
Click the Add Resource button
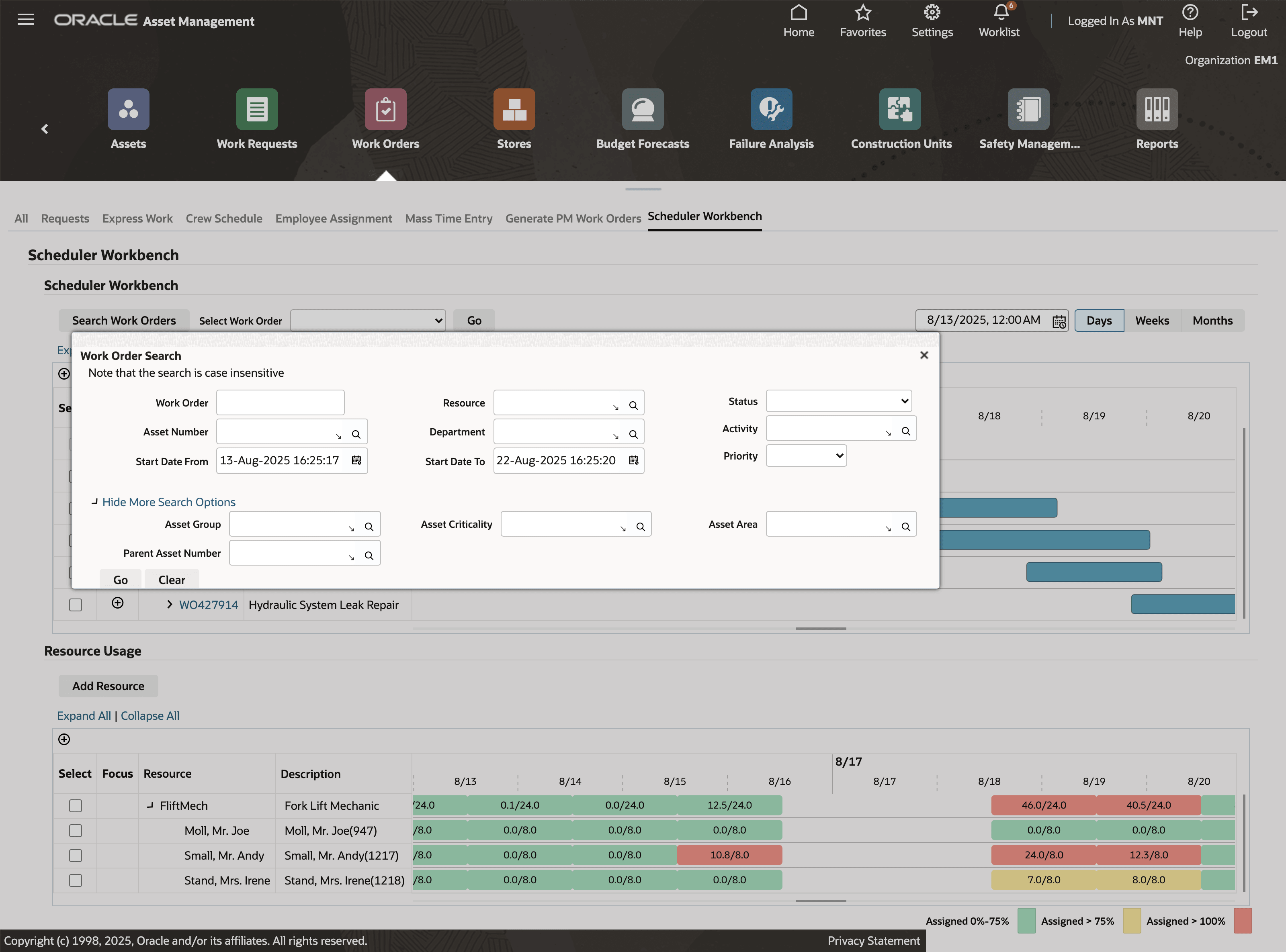108,686
